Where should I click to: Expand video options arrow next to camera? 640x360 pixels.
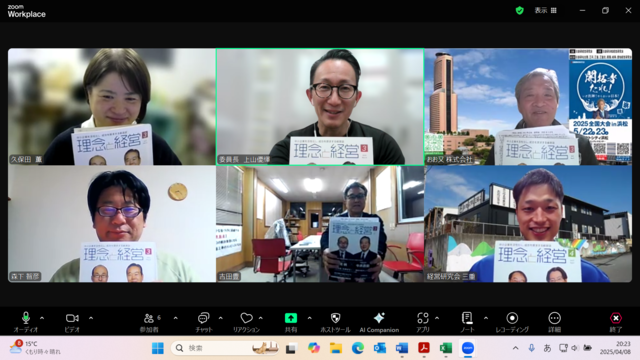coord(91,318)
